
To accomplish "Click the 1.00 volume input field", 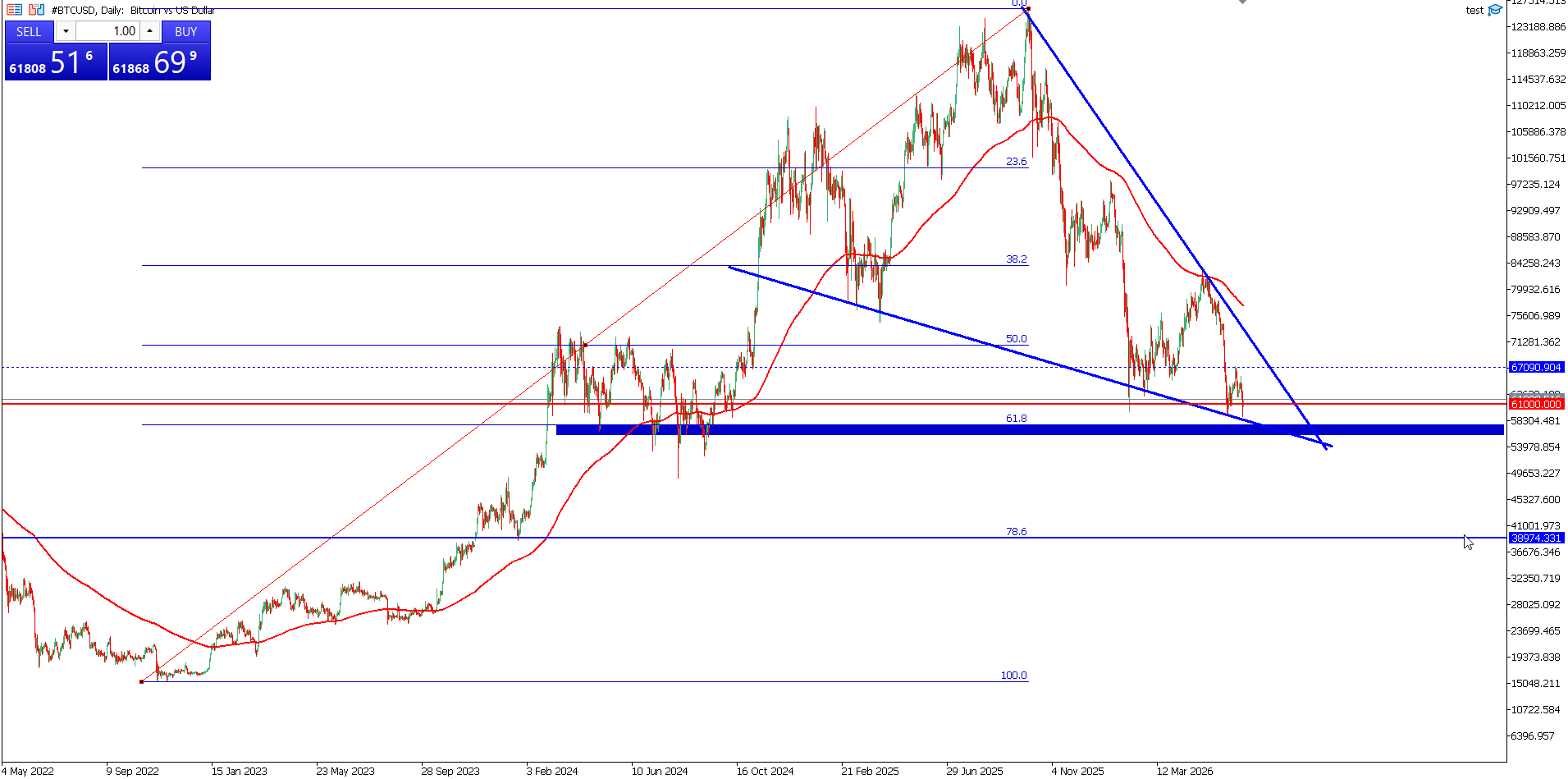I will tap(108, 31).
